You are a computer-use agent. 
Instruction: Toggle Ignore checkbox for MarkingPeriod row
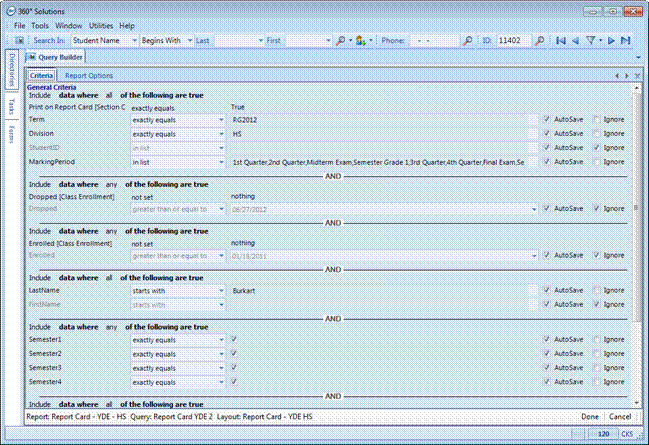pos(596,162)
